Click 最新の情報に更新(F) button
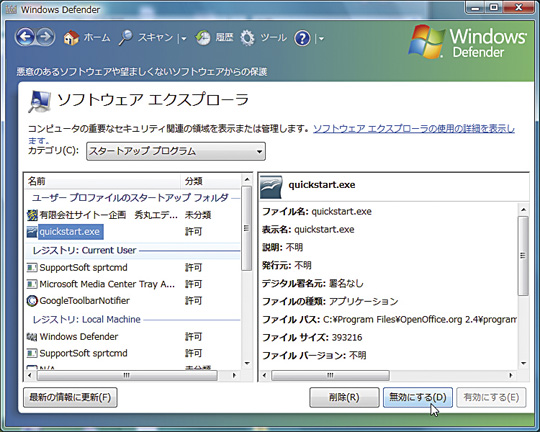Image resolution: width=540 pixels, height=432 pixels. click(x=70, y=398)
